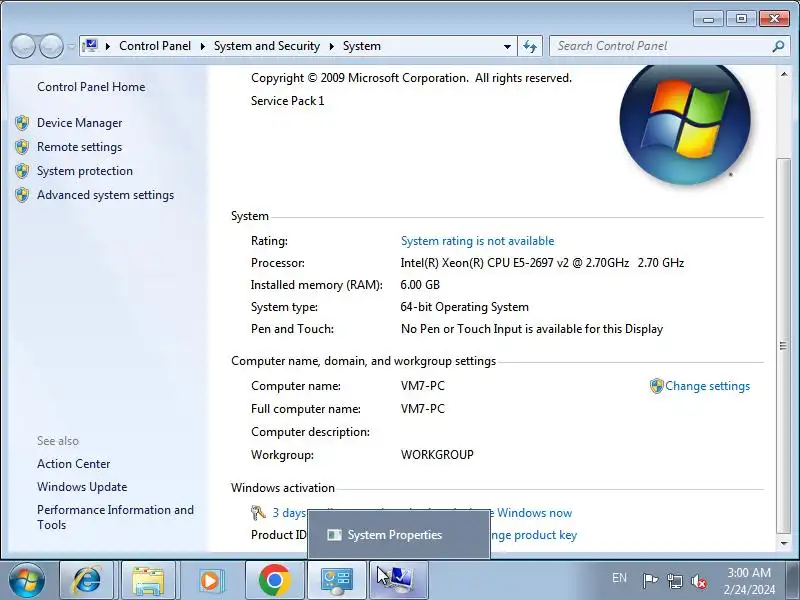
Task: Click the activate Windows now link
Action: coord(533,513)
